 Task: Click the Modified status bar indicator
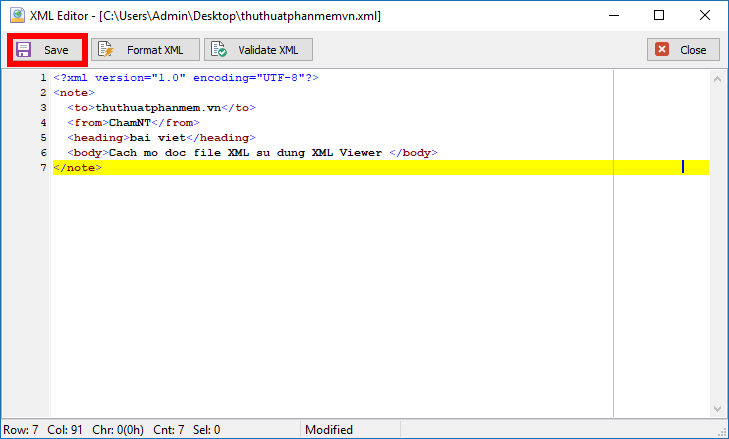(329, 430)
